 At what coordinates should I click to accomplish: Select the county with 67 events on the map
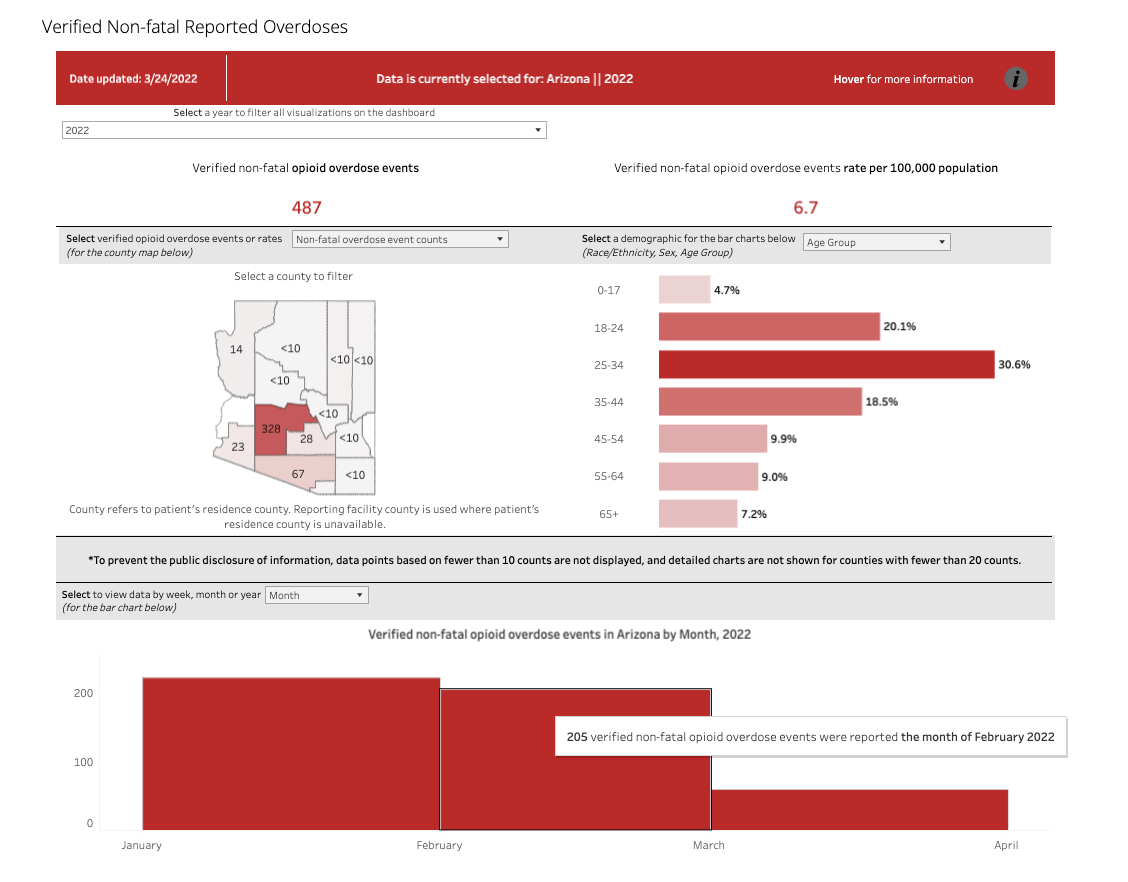pyautogui.click(x=297, y=471)
